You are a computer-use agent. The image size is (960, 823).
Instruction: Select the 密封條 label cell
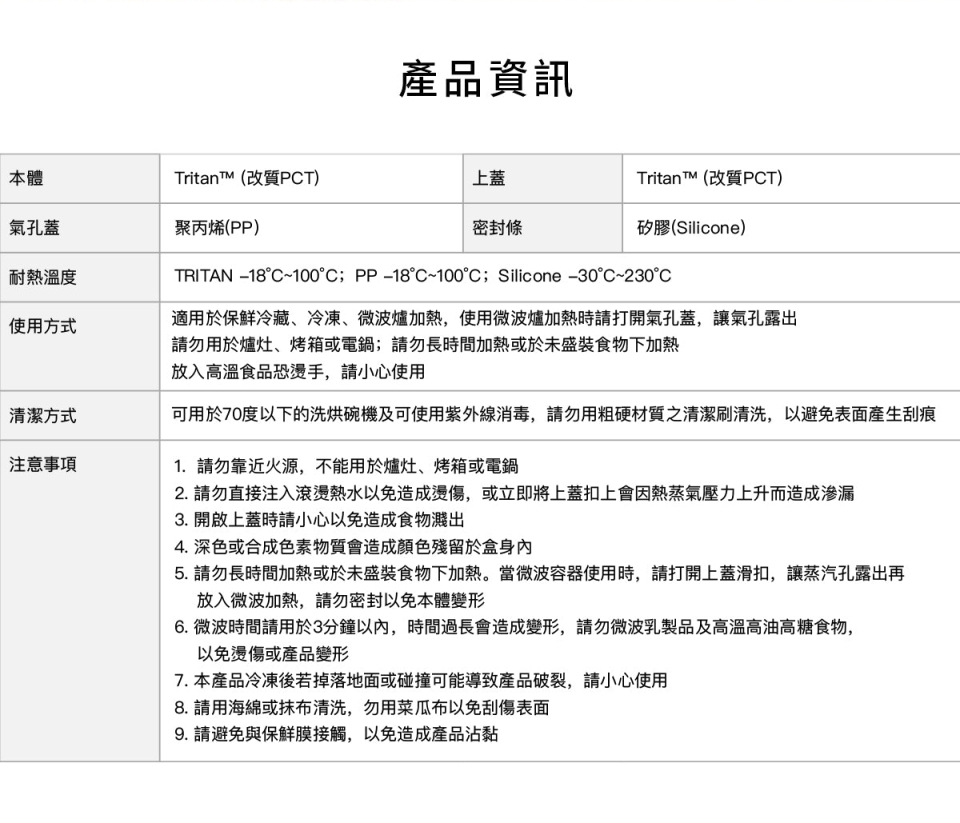point(497,228)
